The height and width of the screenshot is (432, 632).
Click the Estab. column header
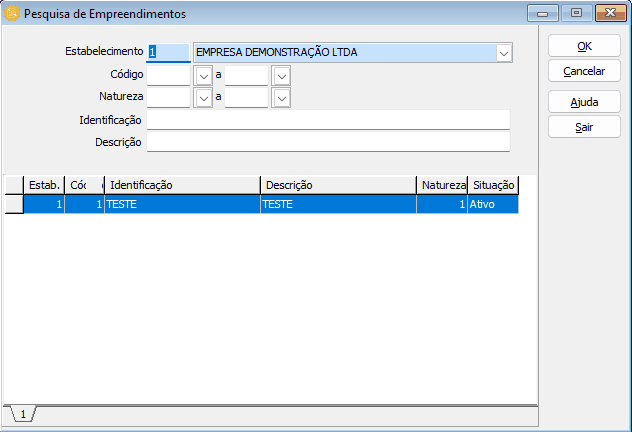coord(44,185)
